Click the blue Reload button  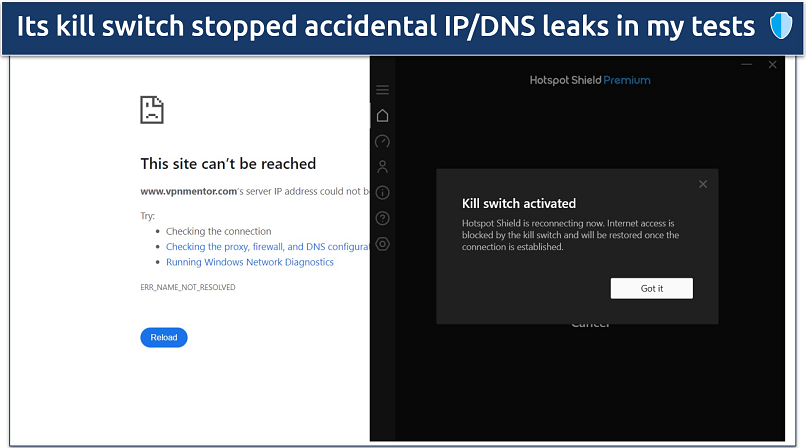tap(164, 337)
